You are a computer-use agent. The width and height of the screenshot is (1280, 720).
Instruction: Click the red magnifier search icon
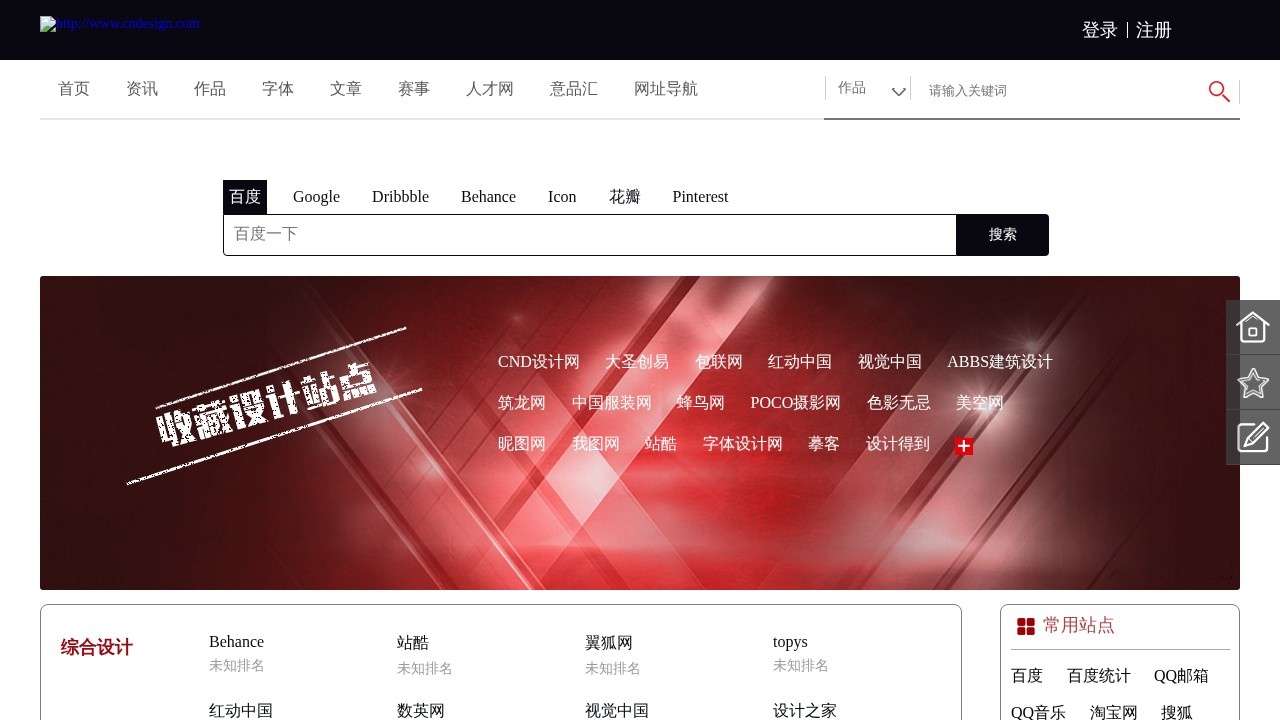click(1218, 91)
